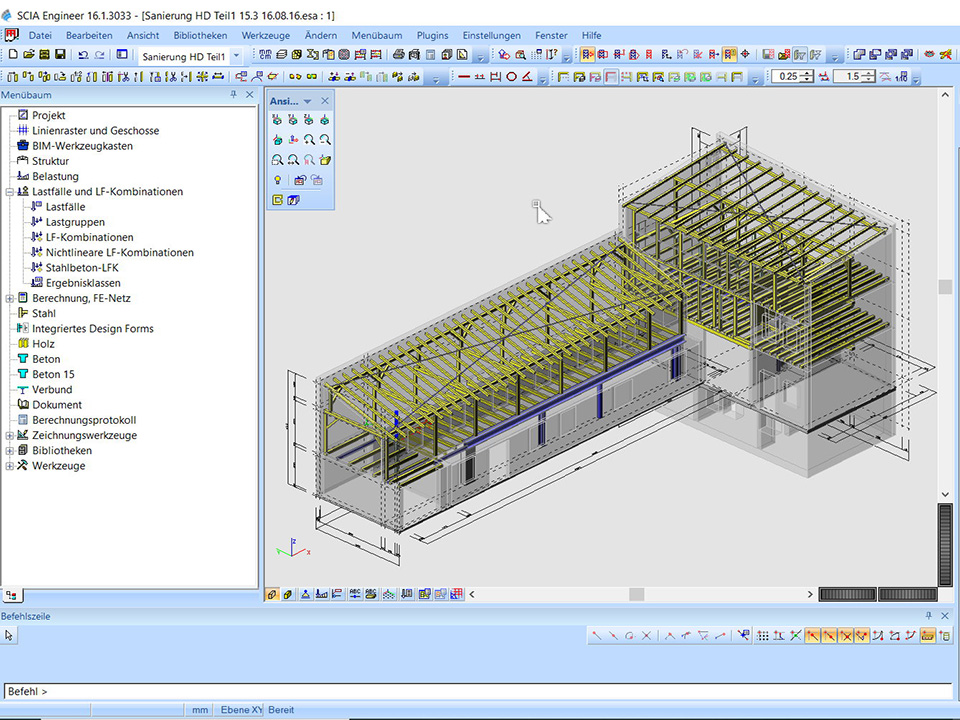Click the printer icon in the top toolbar
This screenshot has height=720, width=960.
click(398, 55)
